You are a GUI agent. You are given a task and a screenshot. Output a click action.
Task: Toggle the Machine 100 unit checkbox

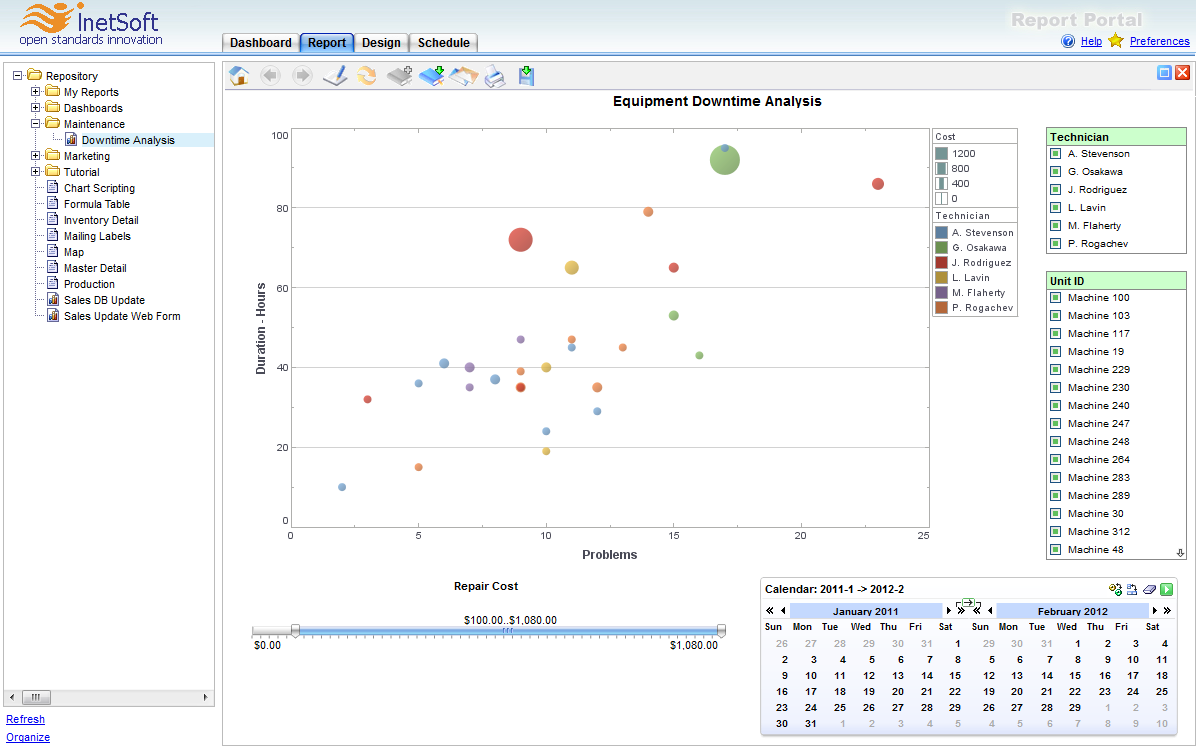pos(1055,298)
